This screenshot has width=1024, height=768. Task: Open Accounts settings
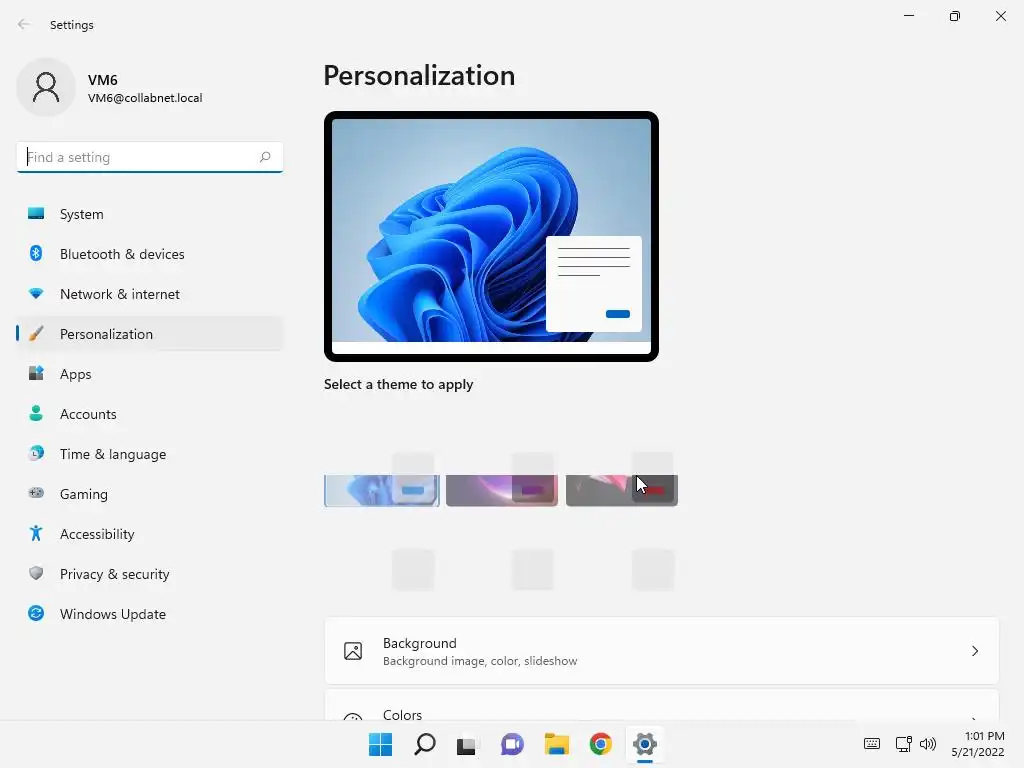tap(150, 414)
